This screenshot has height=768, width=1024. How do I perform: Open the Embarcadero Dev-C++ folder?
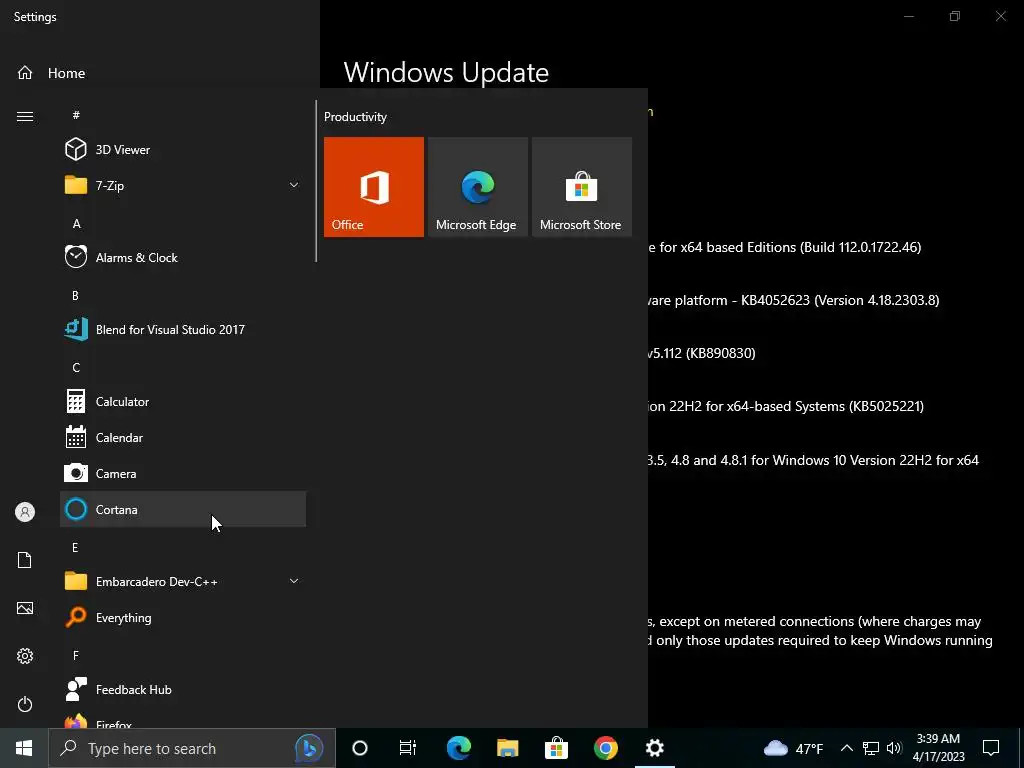pos(183,581)
